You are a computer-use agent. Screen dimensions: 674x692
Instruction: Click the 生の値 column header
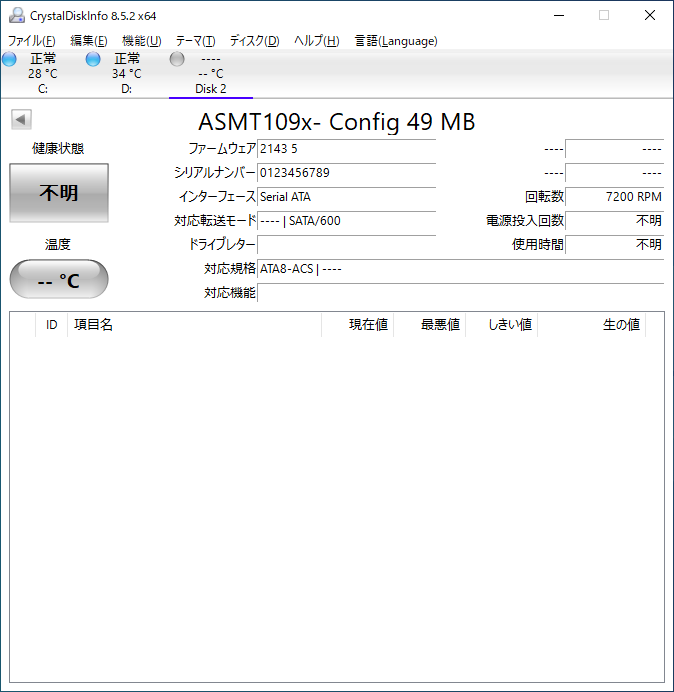click(591, 325)
